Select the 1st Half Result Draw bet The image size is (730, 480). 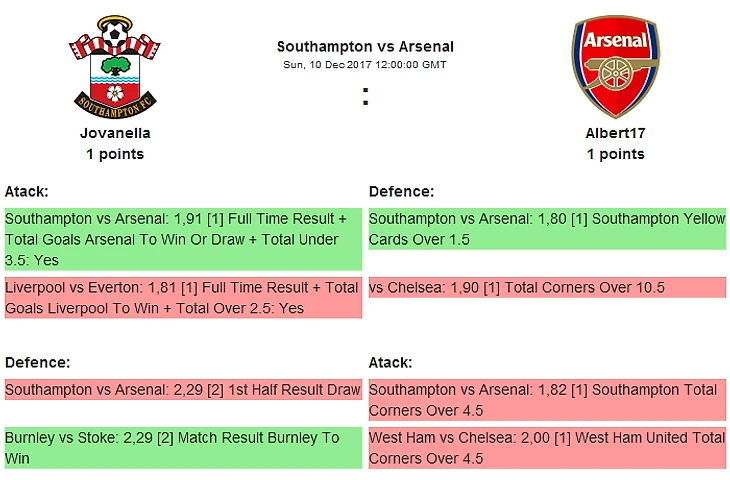coord(181,390)
